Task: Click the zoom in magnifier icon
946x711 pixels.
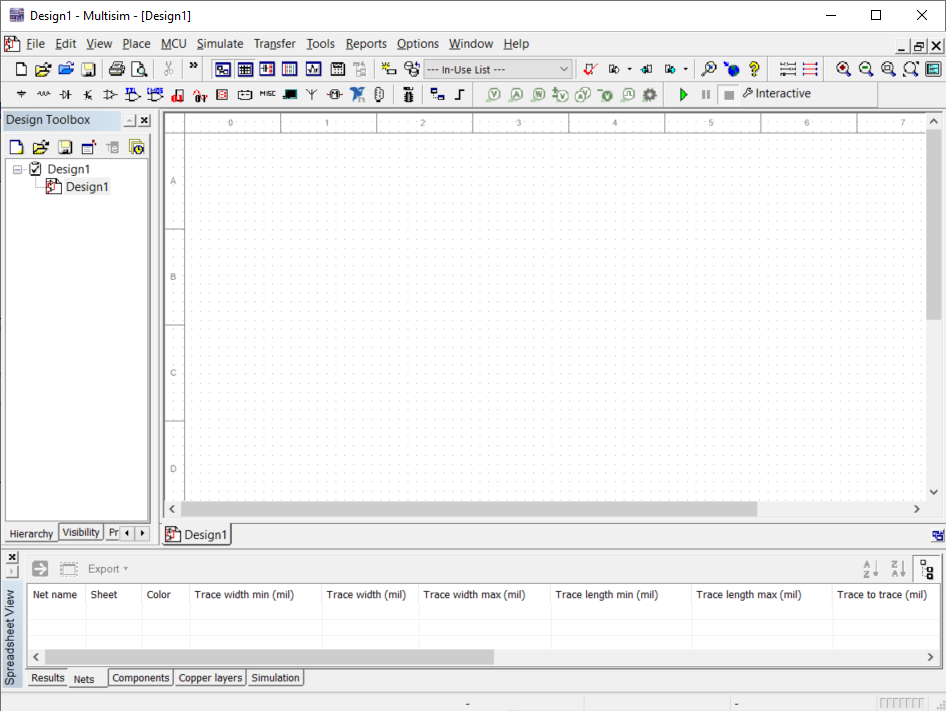Action: pyautogui.click(x=843, y=69)
